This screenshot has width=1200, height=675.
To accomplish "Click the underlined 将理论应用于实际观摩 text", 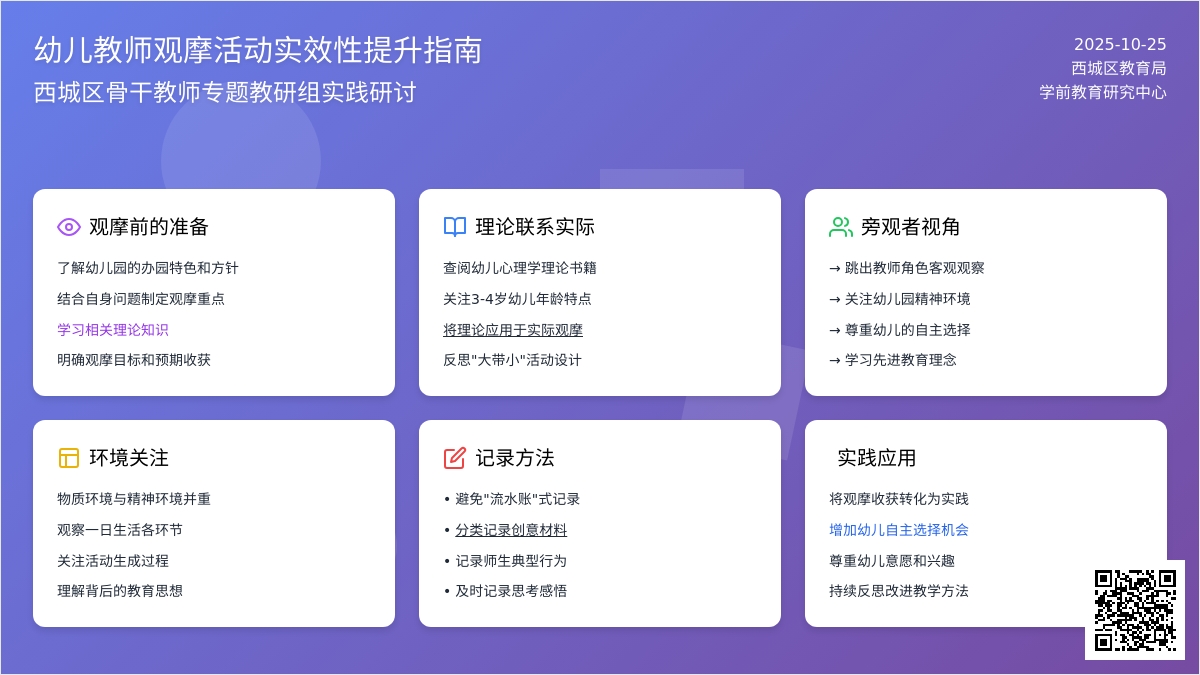I will 514,329.
